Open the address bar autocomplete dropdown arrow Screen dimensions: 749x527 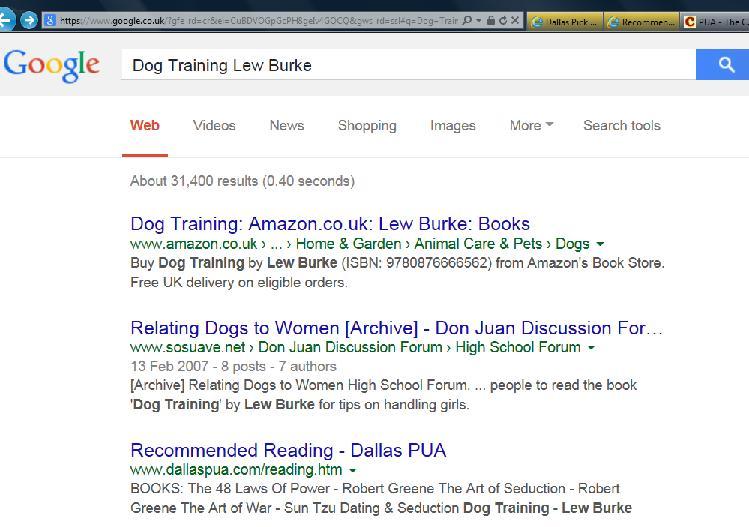tap(479, 21)
